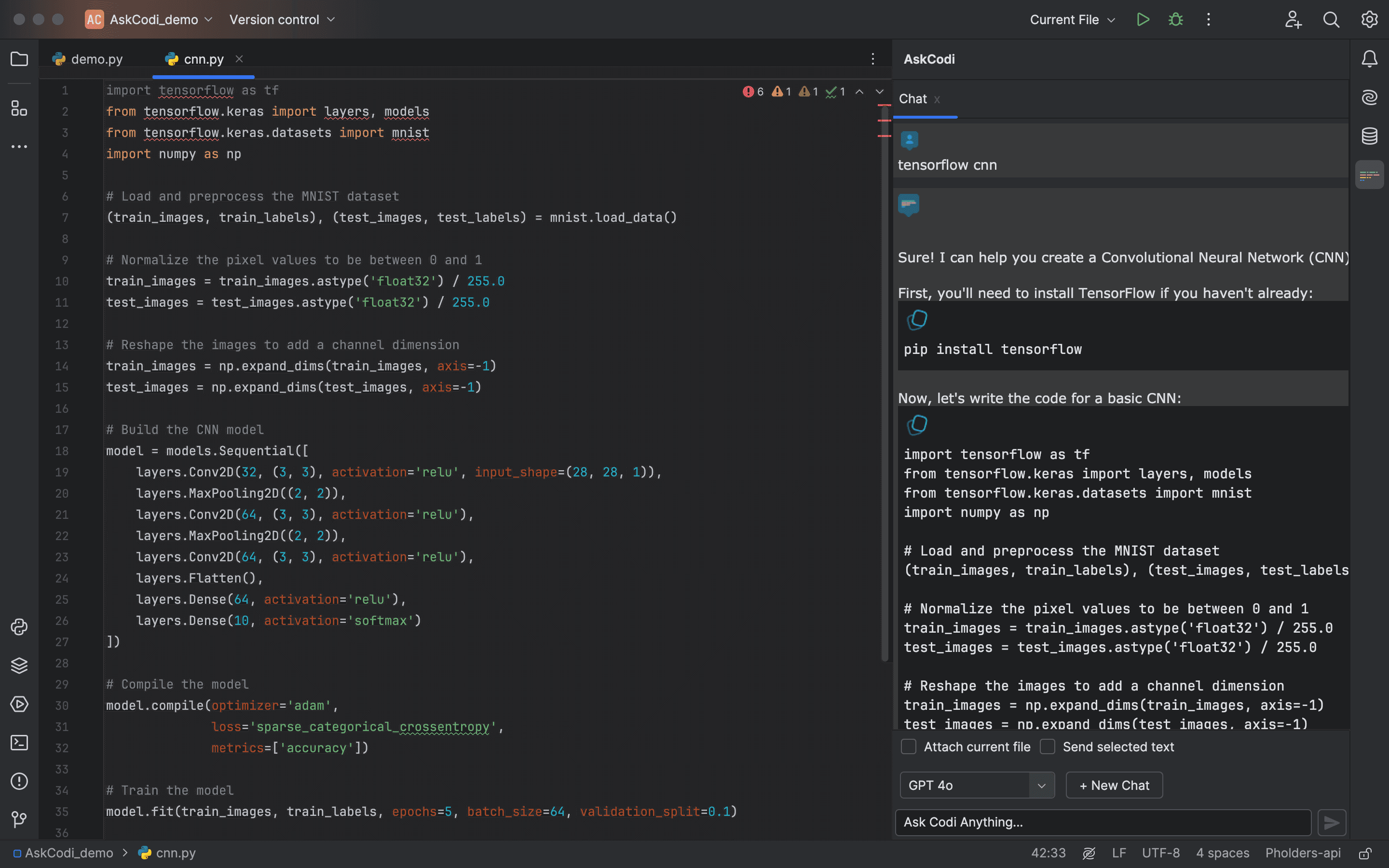Click the Search icon in sidebar
The image size is (1389, 868).
click(x=1330, y=20)
